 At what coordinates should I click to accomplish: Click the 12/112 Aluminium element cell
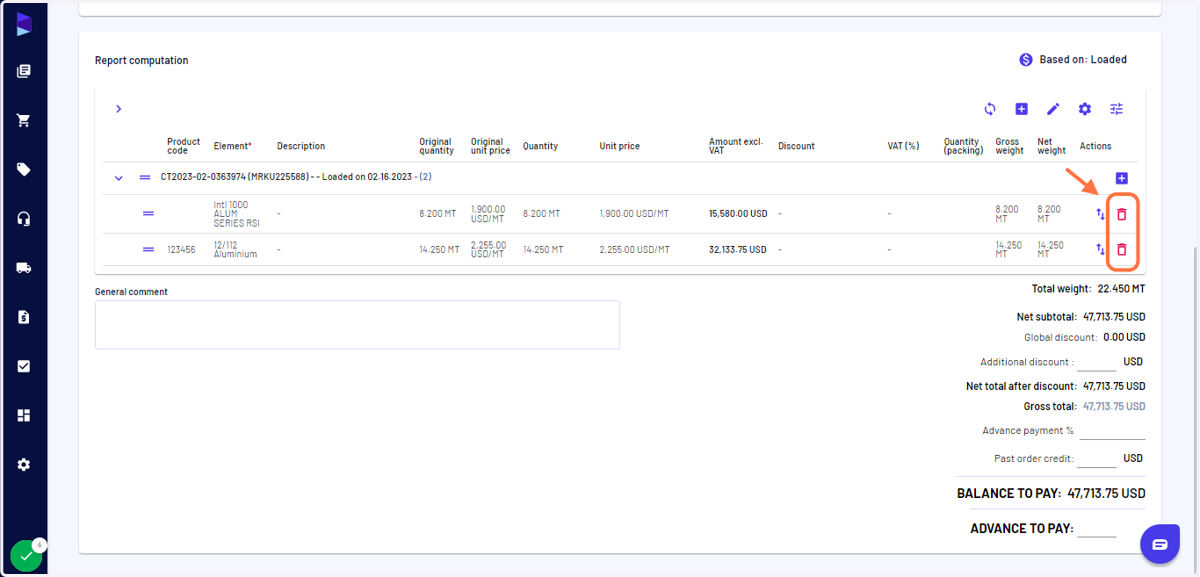coord(235,249)
